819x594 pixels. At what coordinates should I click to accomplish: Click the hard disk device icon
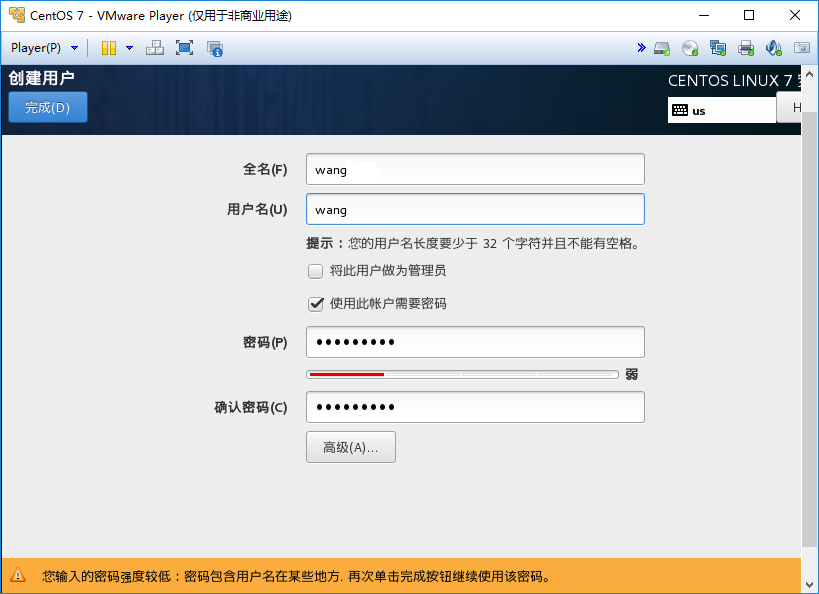click(662, 49)
